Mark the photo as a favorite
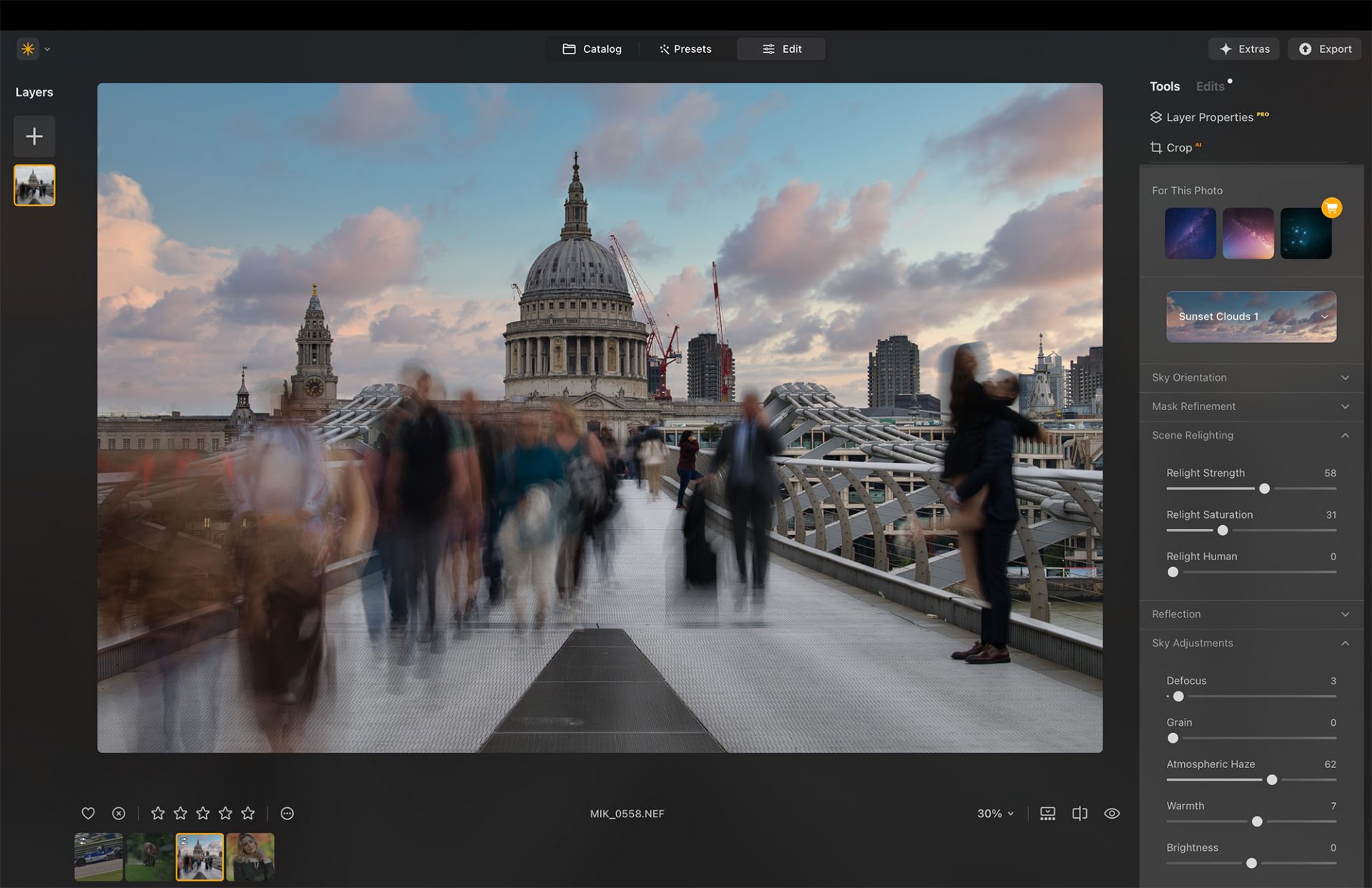This screenshot has width=1372, height=888. (x=88, y=813)
